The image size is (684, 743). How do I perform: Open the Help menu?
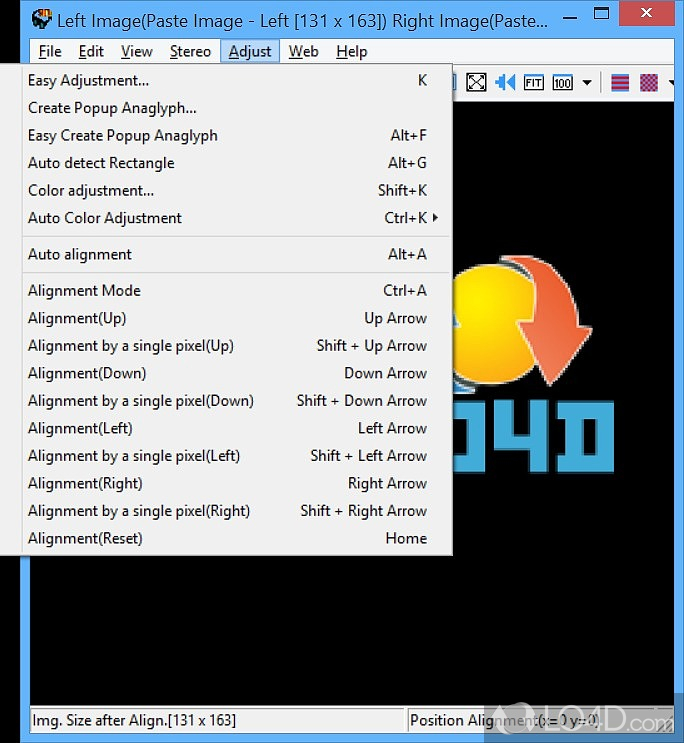(352, 51)
